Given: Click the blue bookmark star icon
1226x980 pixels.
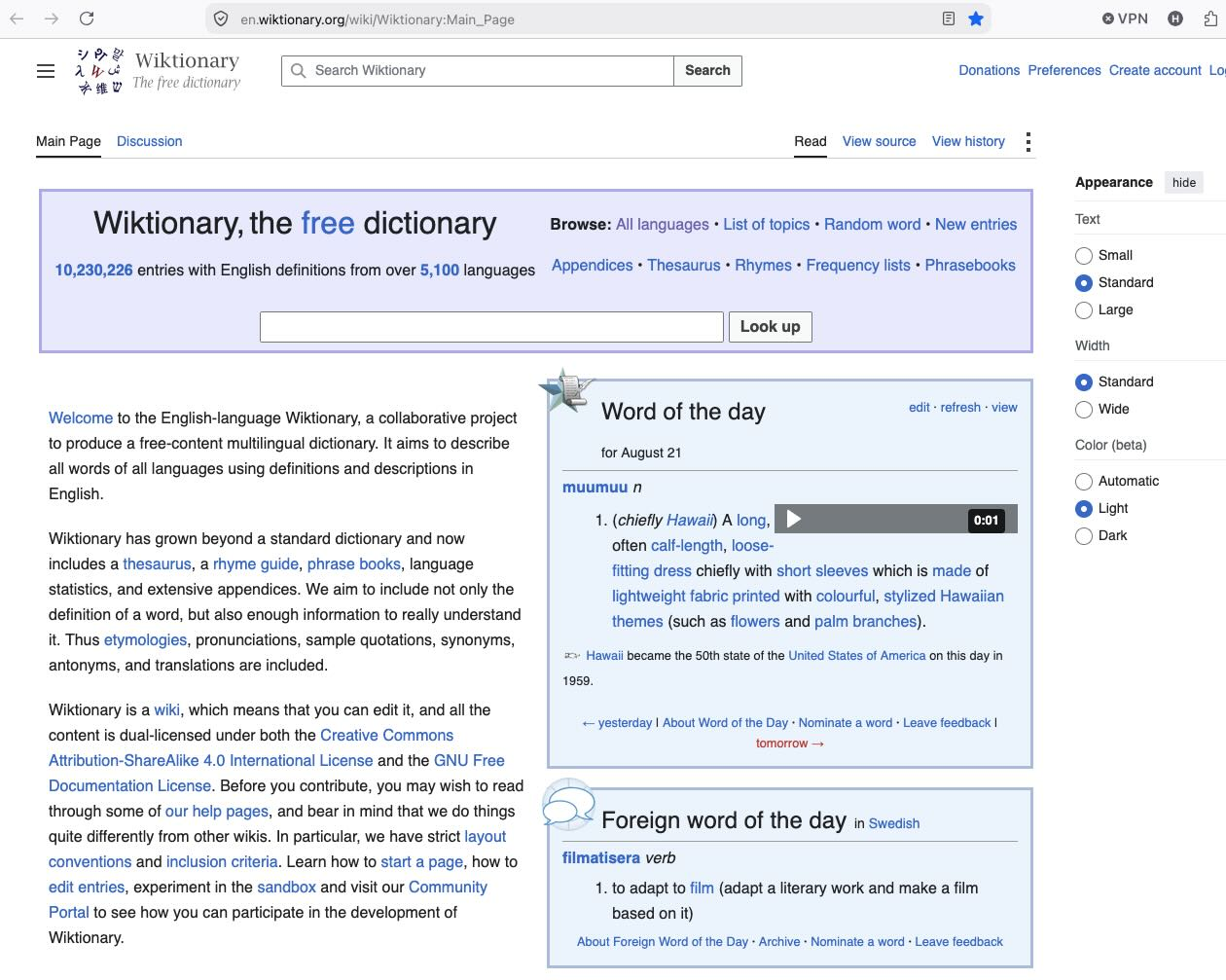Looking at the screenshot, I should click(976, 18).
